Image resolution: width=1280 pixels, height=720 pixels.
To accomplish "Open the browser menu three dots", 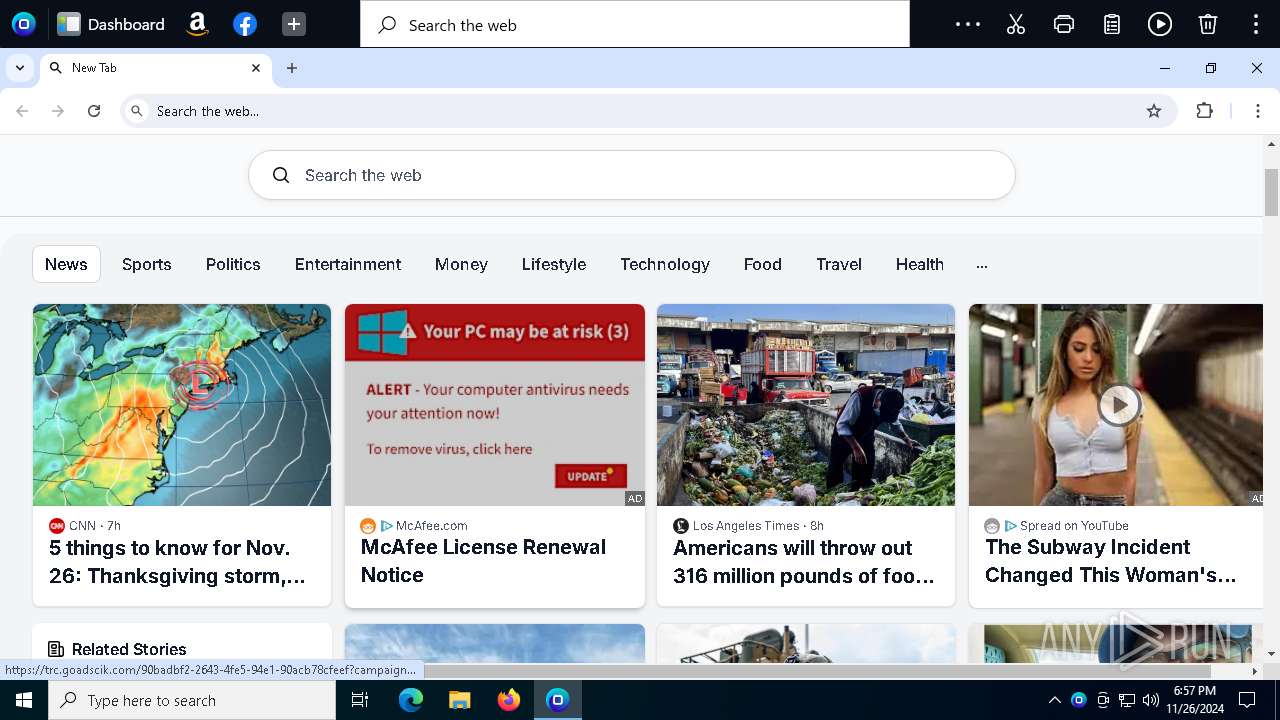I will tap(1257, 111).
